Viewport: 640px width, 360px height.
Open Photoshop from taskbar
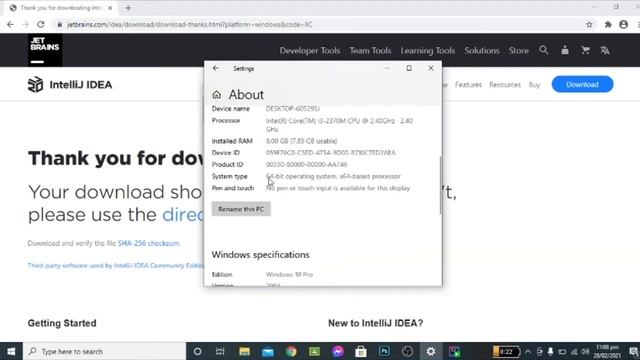click(x=384, y=351)
